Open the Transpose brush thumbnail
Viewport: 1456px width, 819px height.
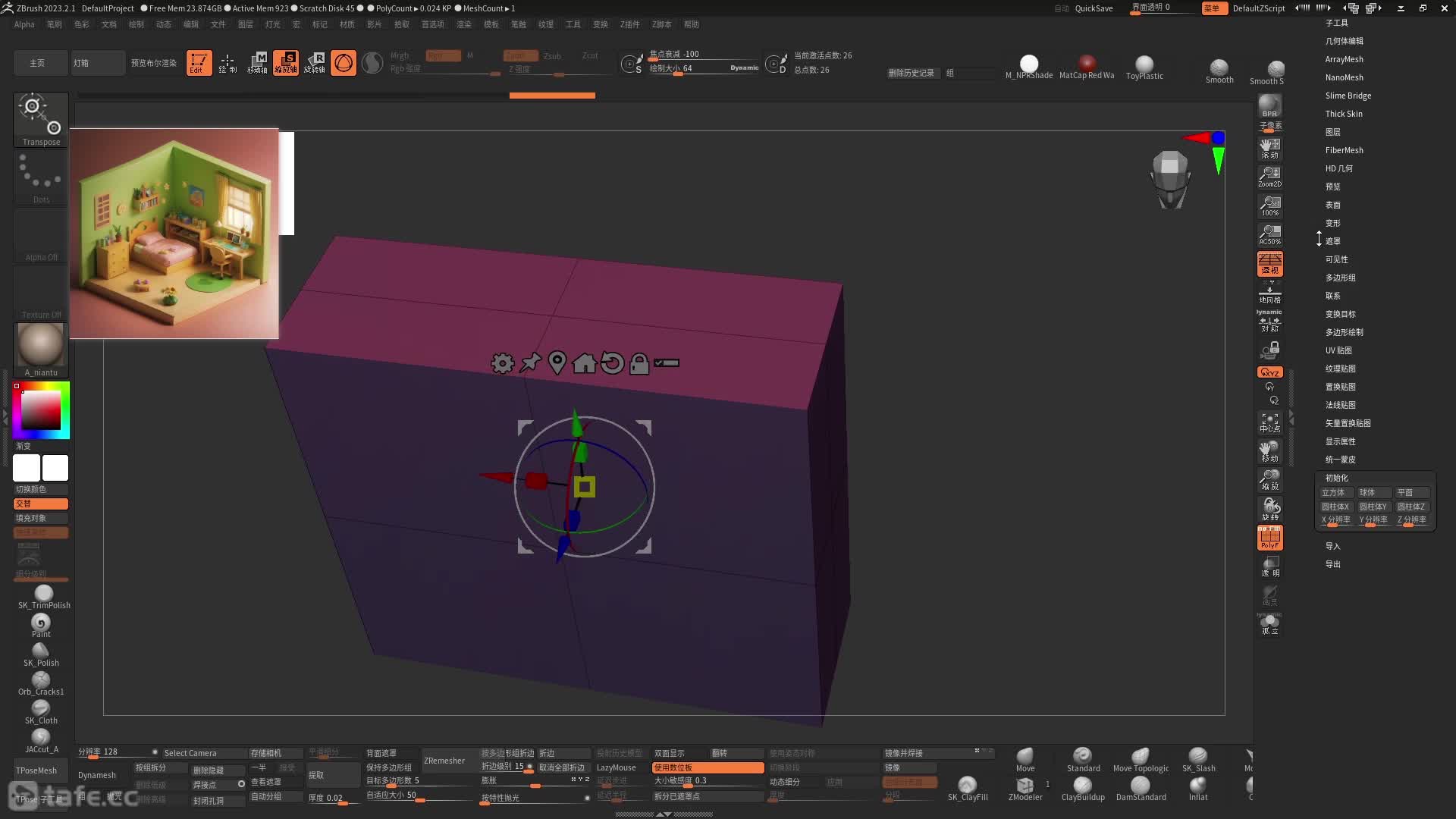point(41,120)
